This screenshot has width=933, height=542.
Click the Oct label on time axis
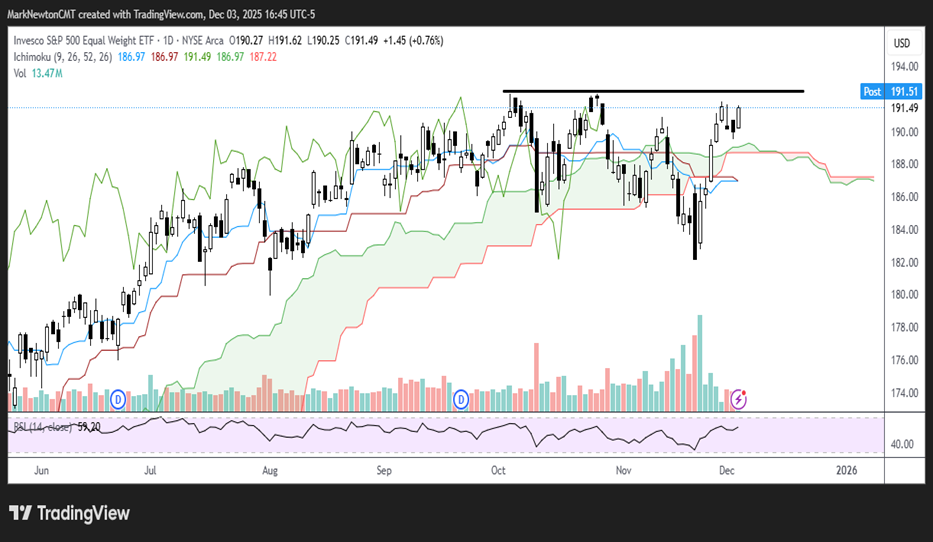pyautogui.click(x=499, y=469)
